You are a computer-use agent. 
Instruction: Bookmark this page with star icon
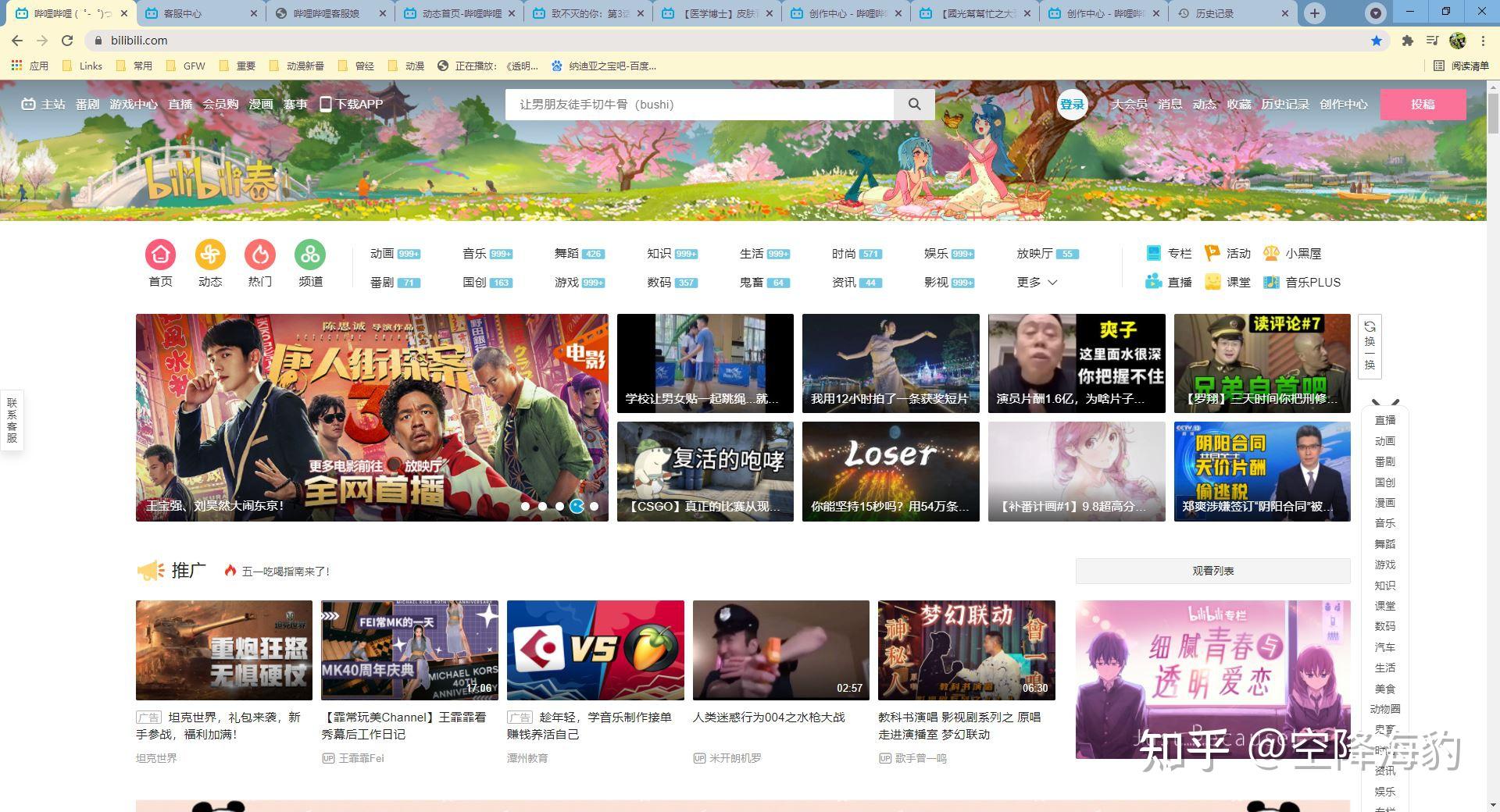[1377, 41]
